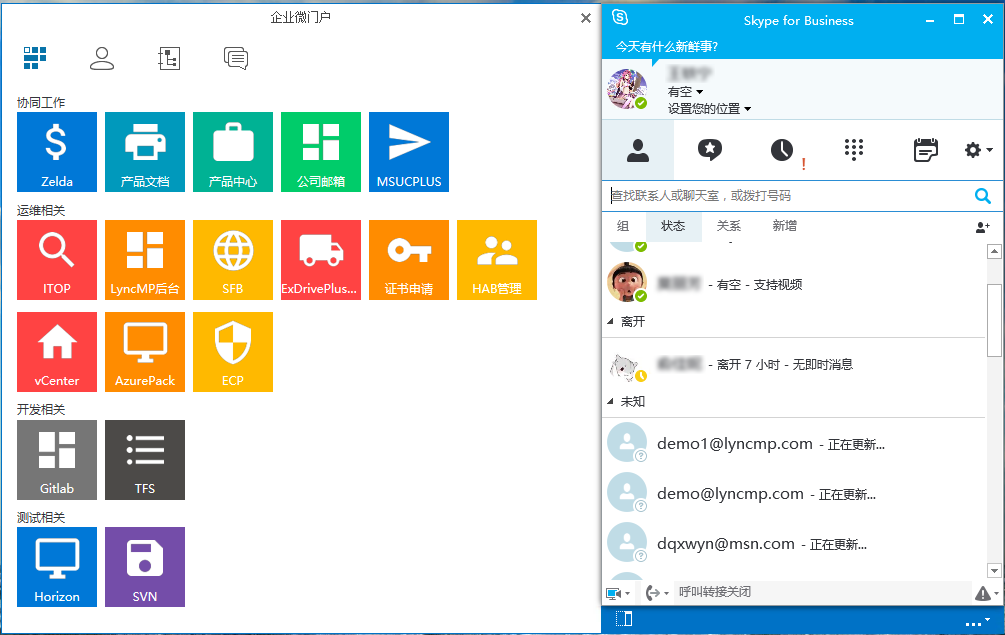The image size is (1005, 635).
Task: Open the Skype logo menu in title bar
Action: (620, 17)
